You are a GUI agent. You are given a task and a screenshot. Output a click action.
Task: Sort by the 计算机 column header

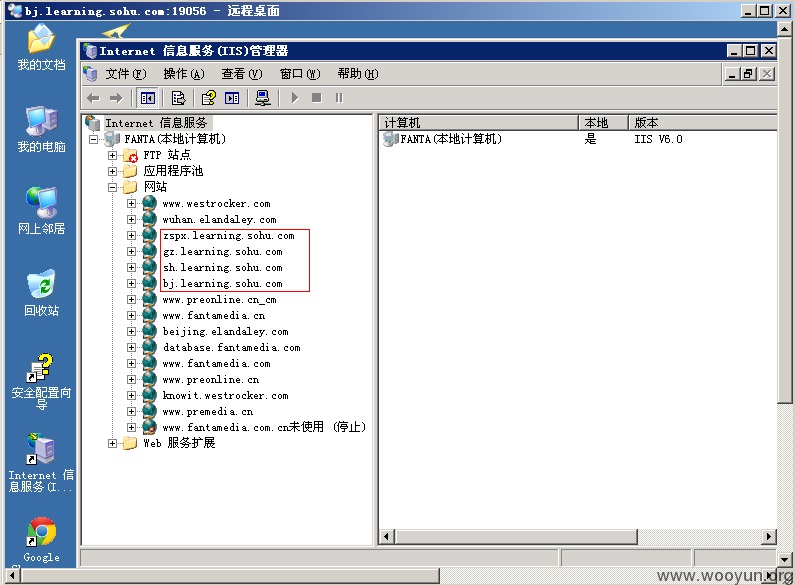(x=479, y=123)
